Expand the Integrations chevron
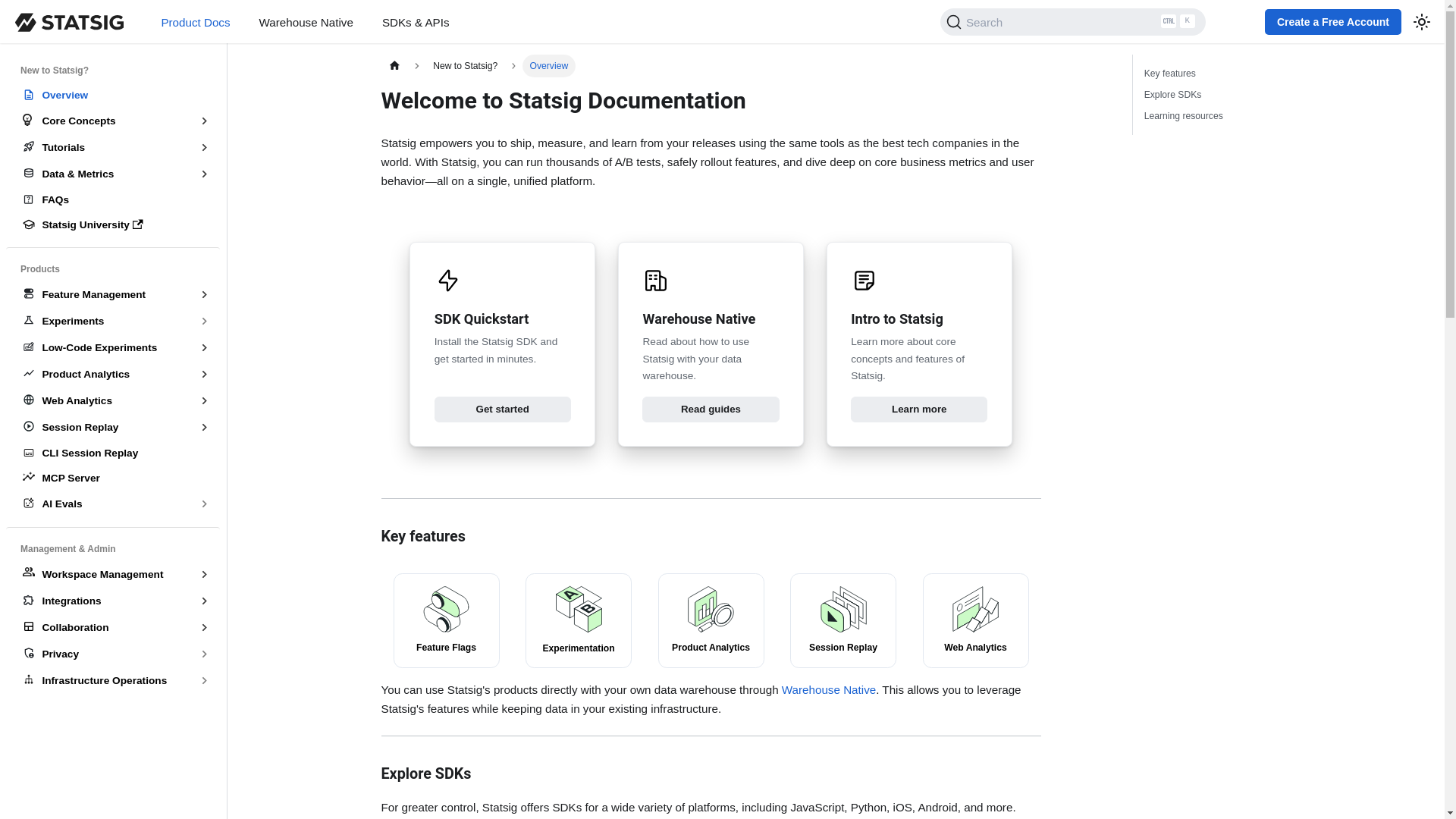 [x=204, y=601]
